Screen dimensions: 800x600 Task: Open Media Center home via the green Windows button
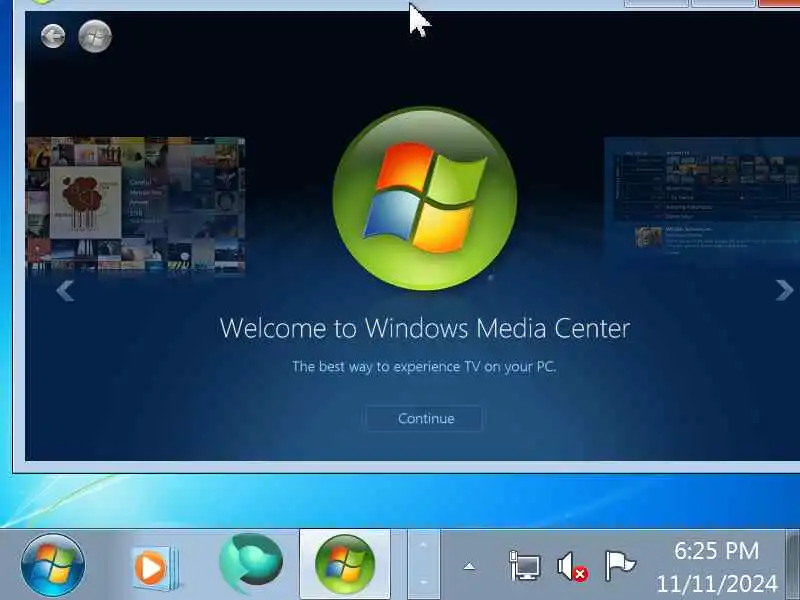[x=95, y=36]
